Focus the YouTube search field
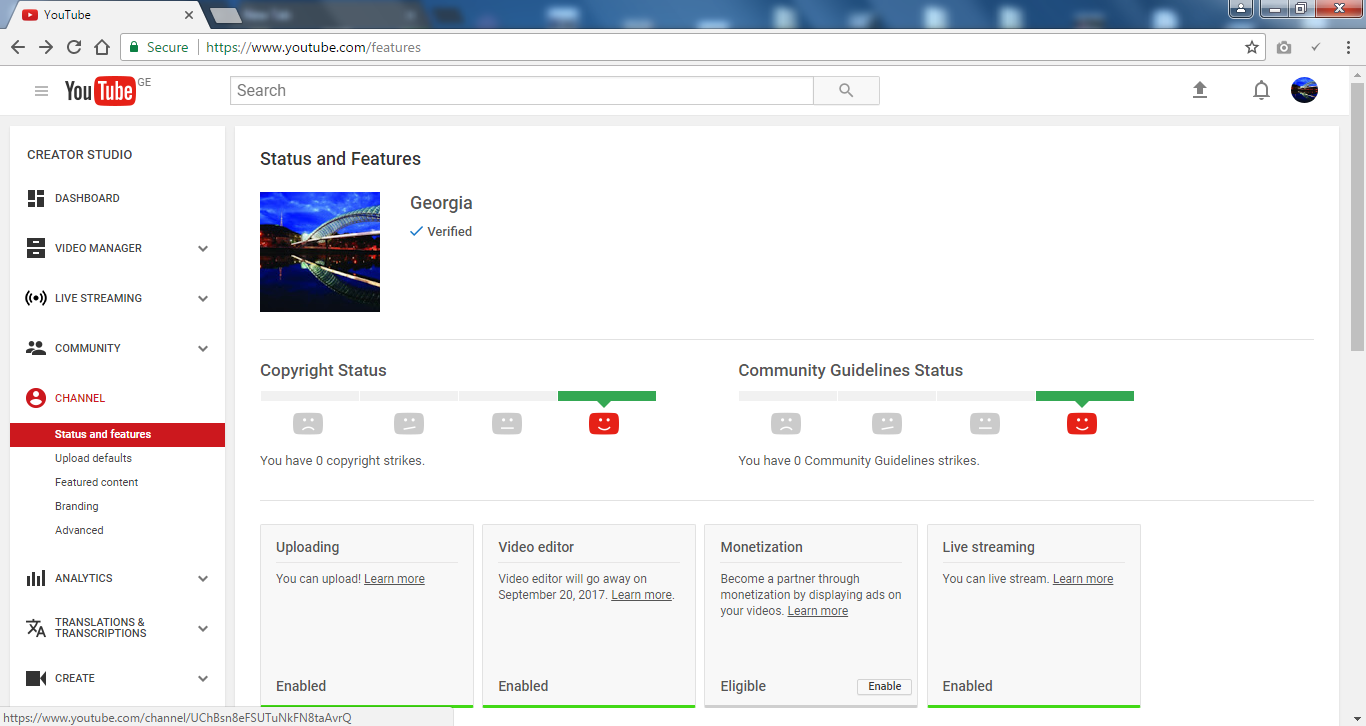This screenshot has width=1366, height=726. [x=522, y=91]
